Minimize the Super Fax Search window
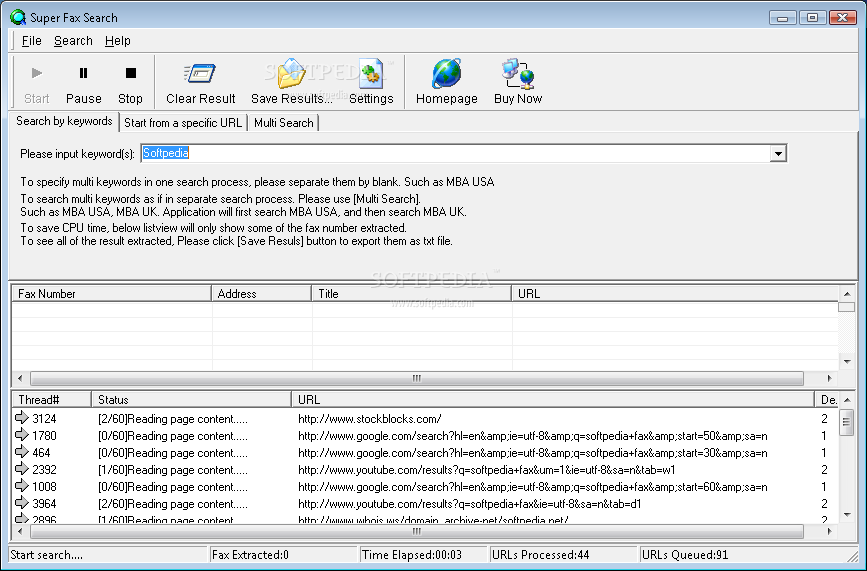The width and height of the screenshot is (867, 571). pos(782,18)
